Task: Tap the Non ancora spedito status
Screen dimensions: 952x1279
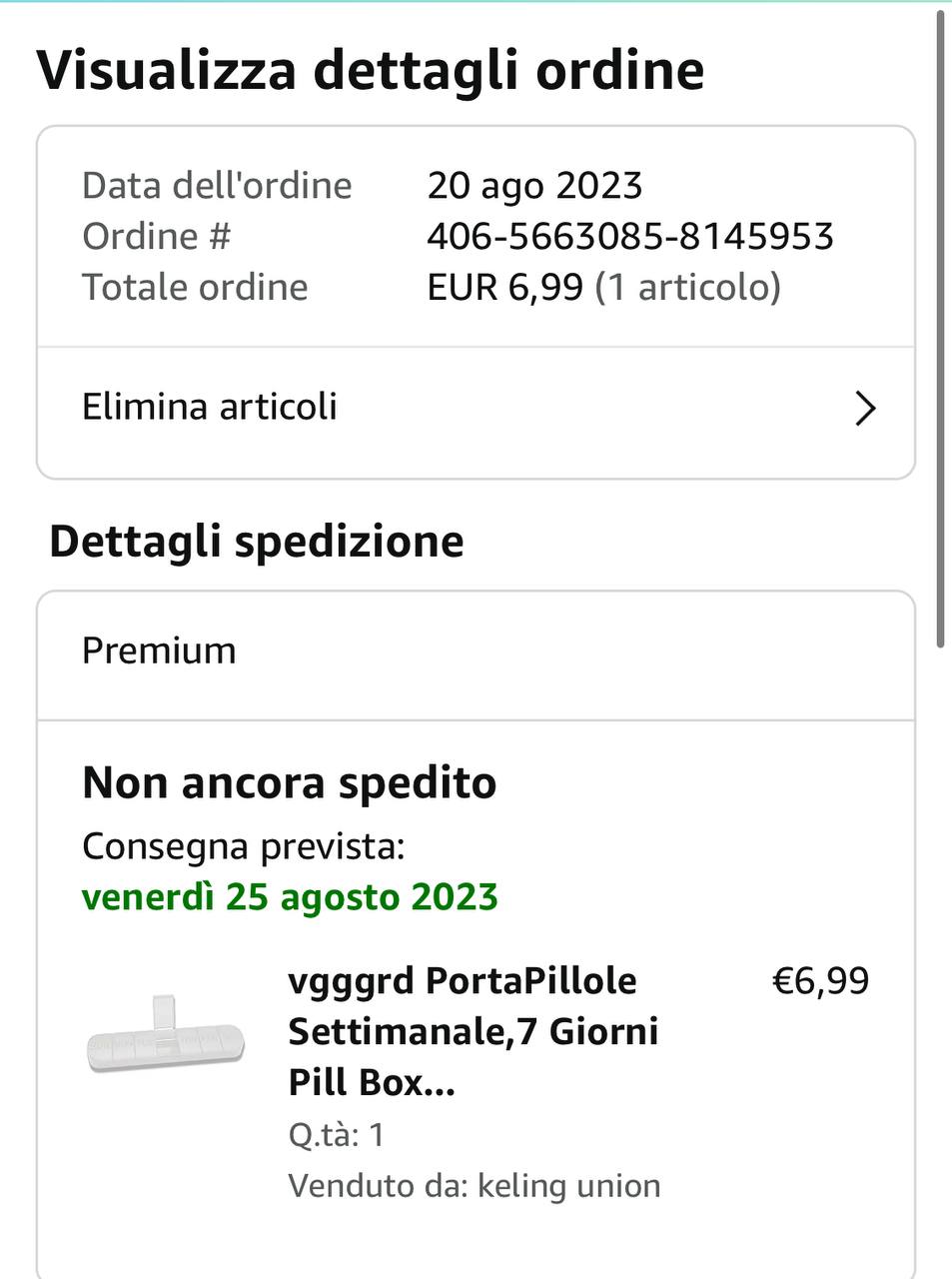Action: (x=290, y=783)
